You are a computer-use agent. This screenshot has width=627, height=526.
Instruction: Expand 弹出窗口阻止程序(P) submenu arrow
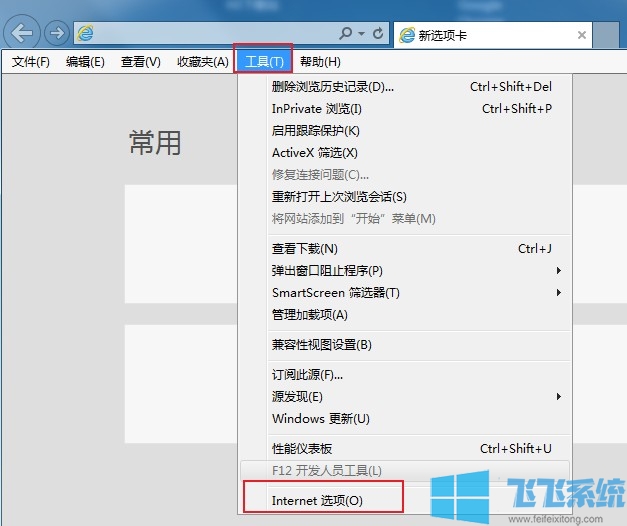pos(559,271)
